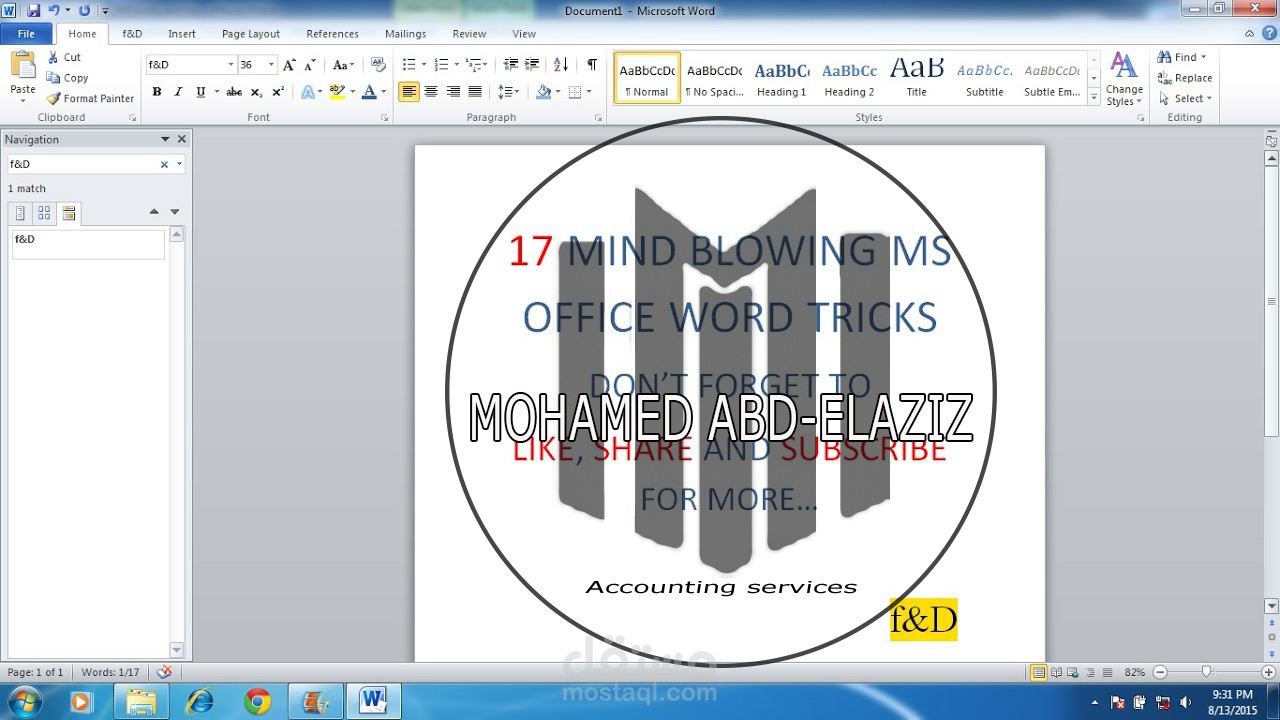
Task: Open the font size dropdown
Action: 271,65
